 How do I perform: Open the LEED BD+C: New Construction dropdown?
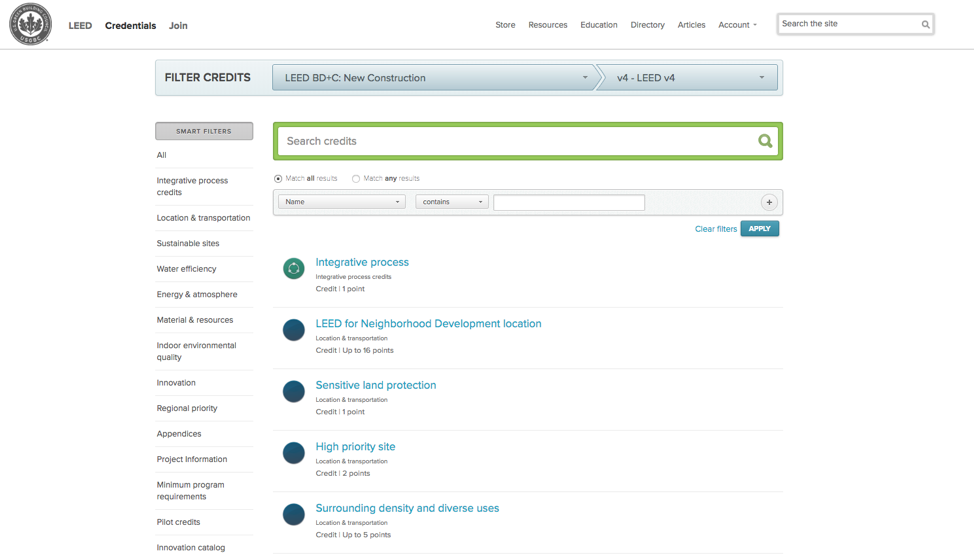[x=434, y=78]
